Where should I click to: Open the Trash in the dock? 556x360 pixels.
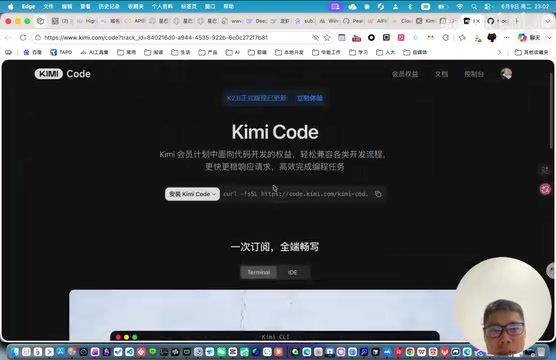[541, 351]
